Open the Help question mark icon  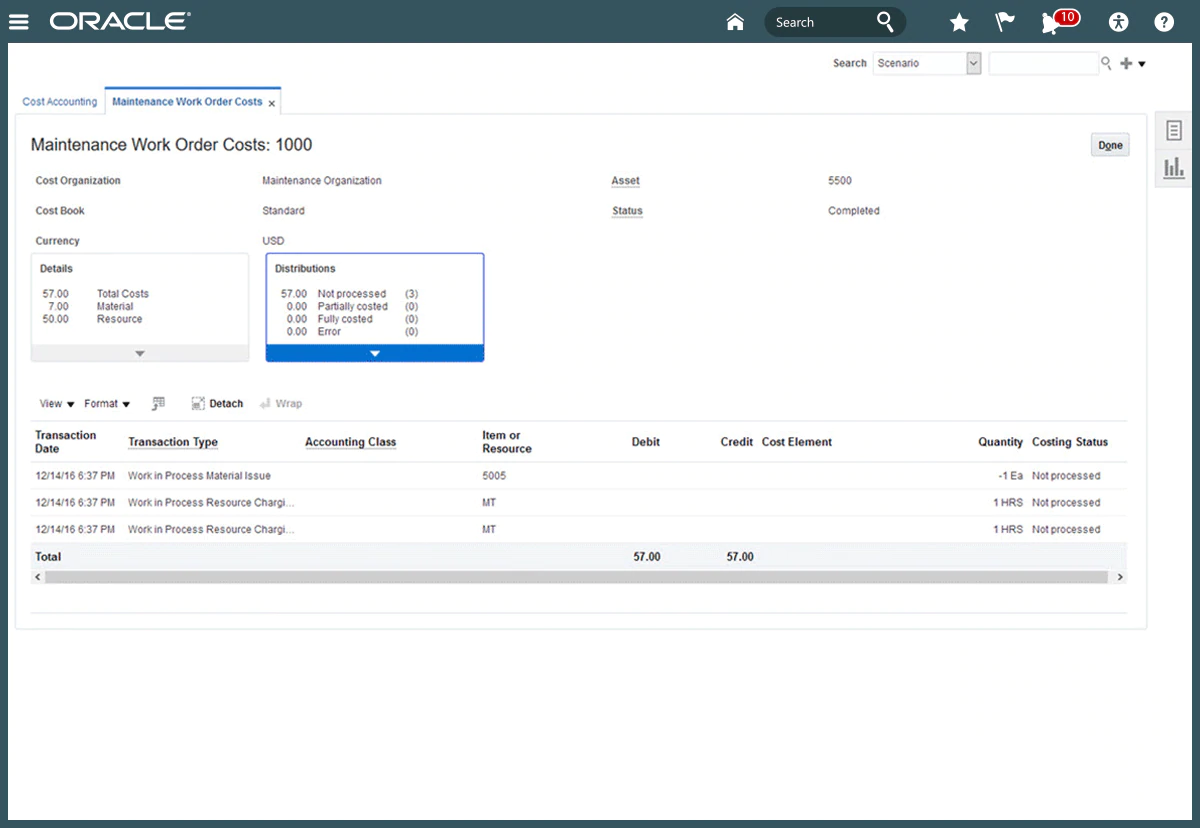tap(1164, 22)
